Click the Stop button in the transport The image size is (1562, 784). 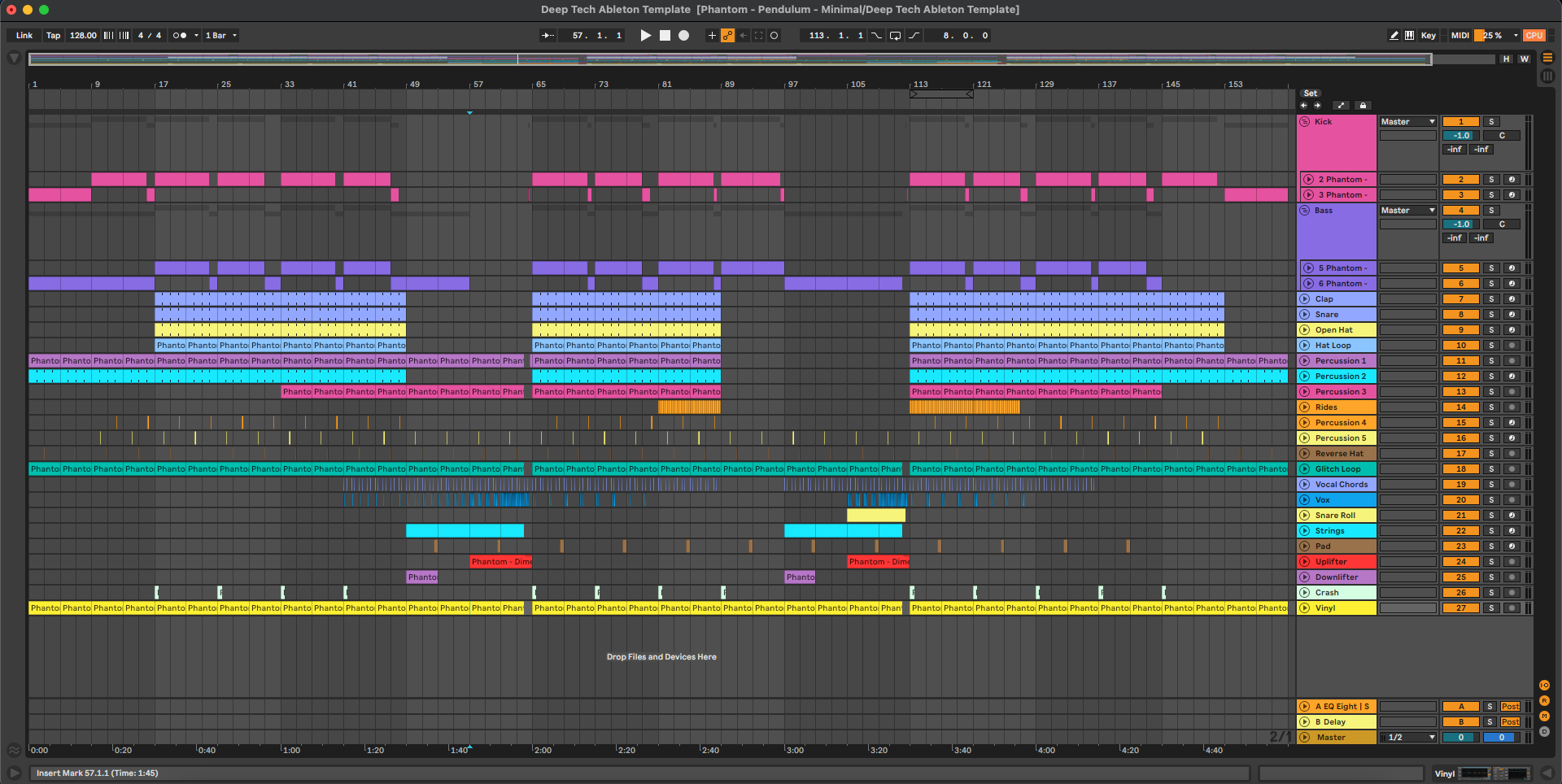665,36
